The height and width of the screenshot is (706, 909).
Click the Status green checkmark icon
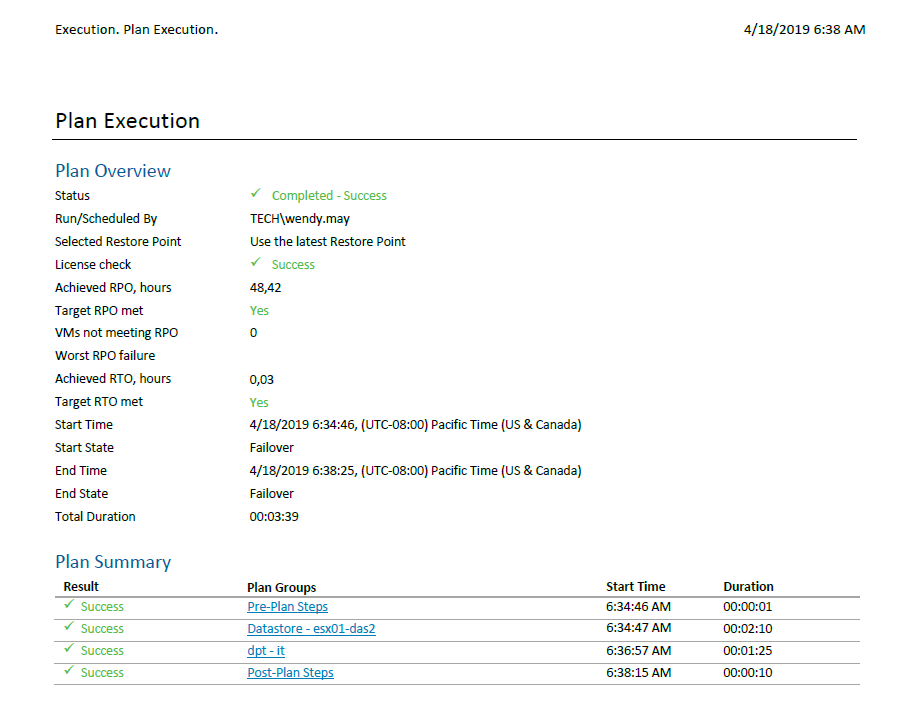pyautogui.click(x=256, y=193)
